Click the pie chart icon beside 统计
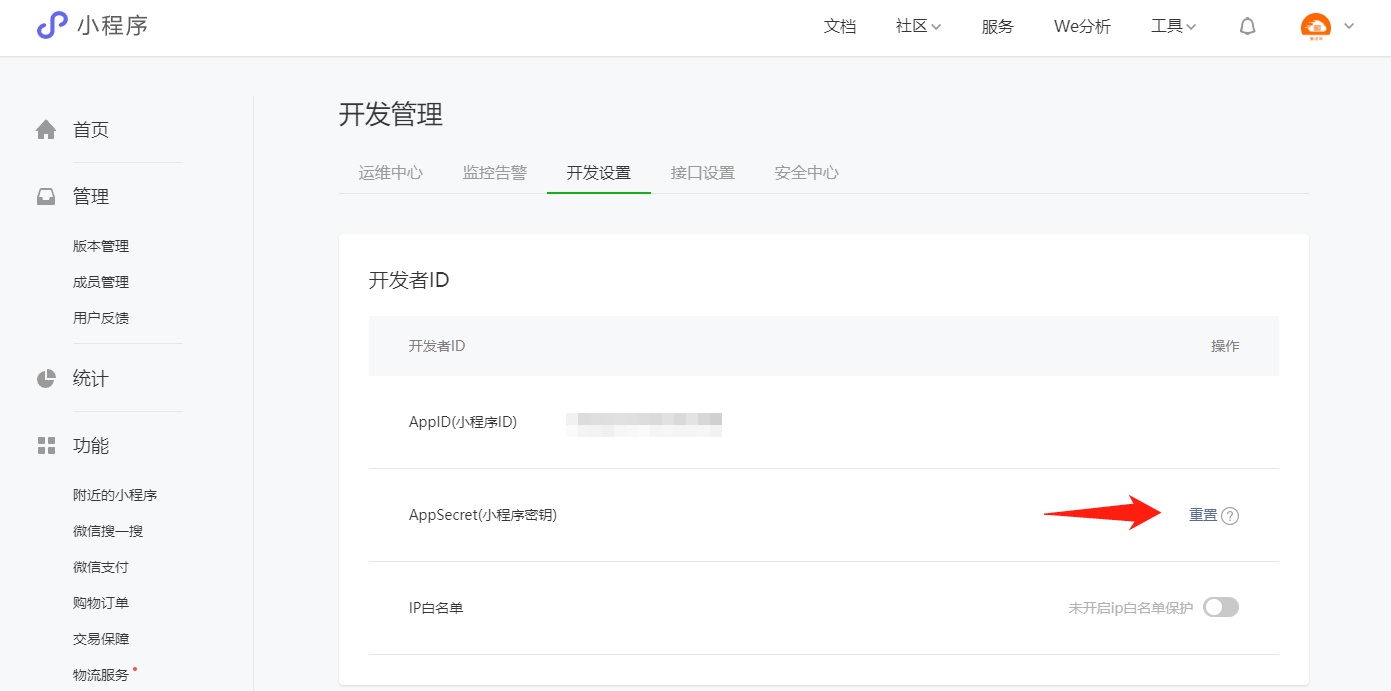The height and width of the screenshot is (691, 1391). (46, 379)
